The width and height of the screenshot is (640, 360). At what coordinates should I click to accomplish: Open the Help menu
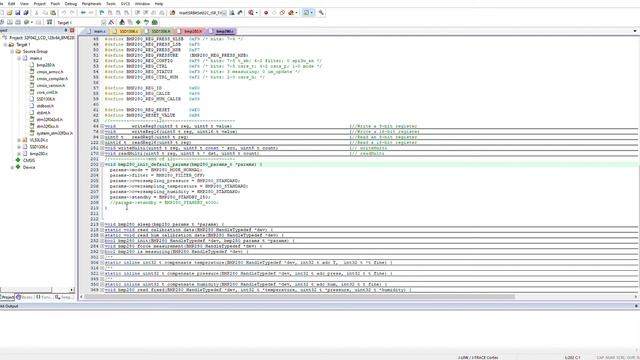[x=159, y=4]
